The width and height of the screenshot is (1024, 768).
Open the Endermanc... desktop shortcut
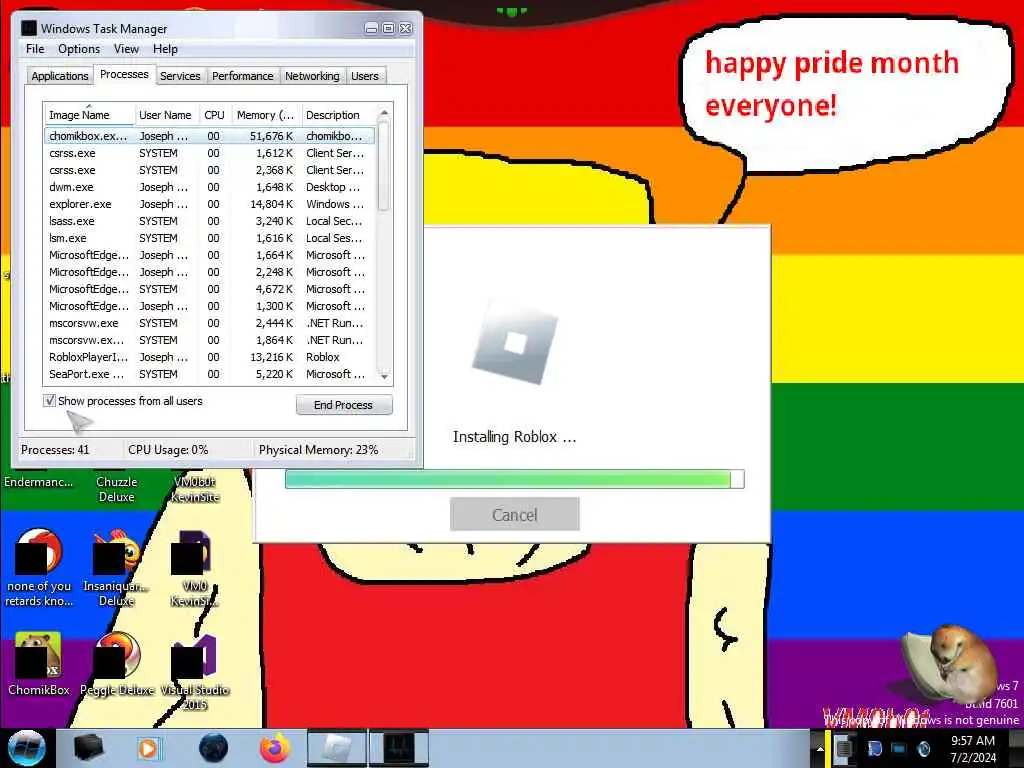39,482
